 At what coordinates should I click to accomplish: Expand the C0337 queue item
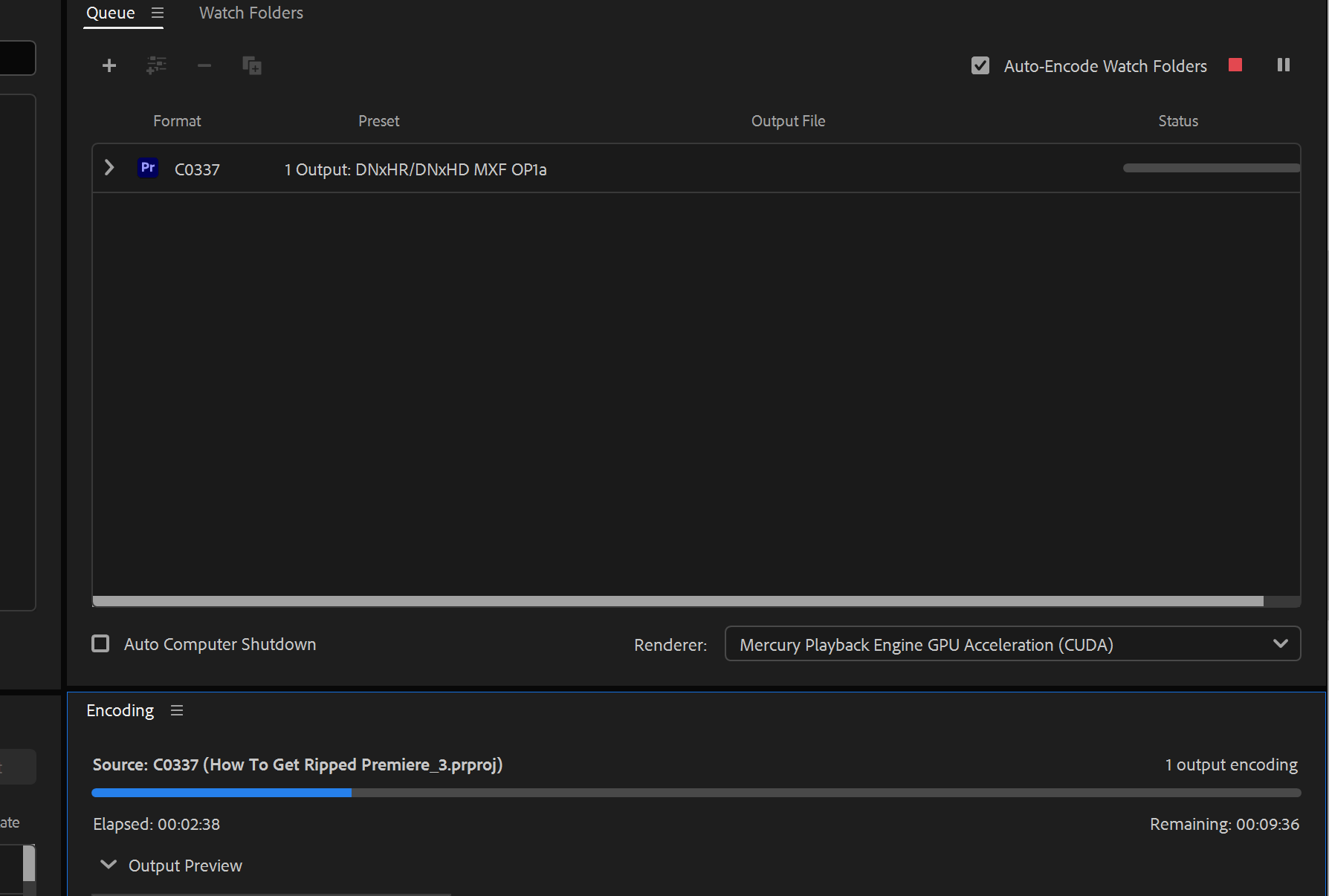click(109, 168)
